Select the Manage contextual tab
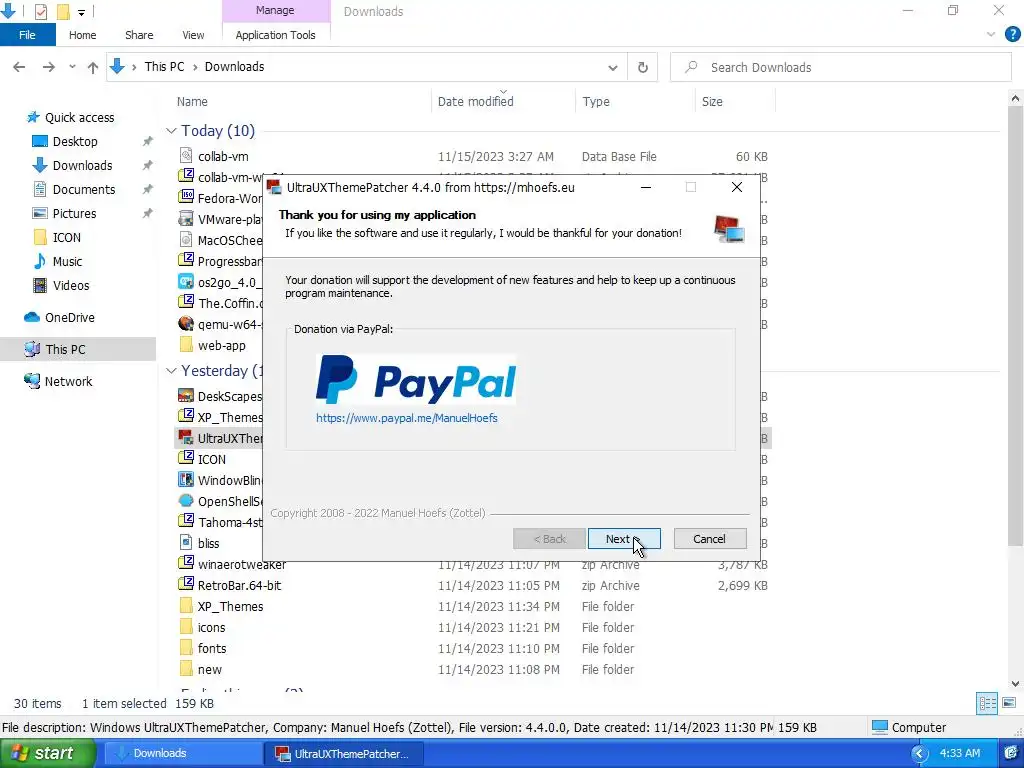This screenshot has height=768, width=1024. point(275,10)
